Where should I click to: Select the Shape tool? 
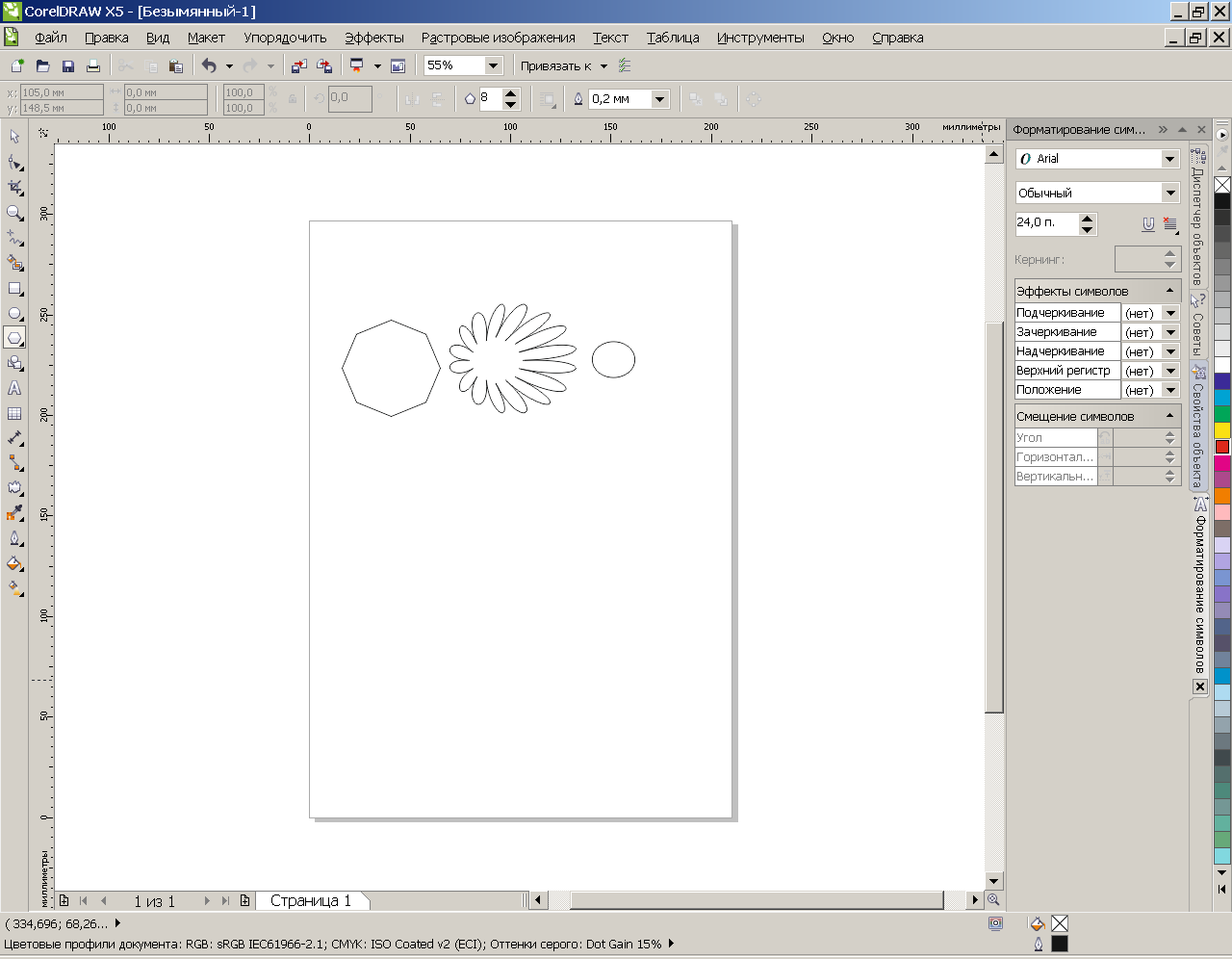coord(14,162)
